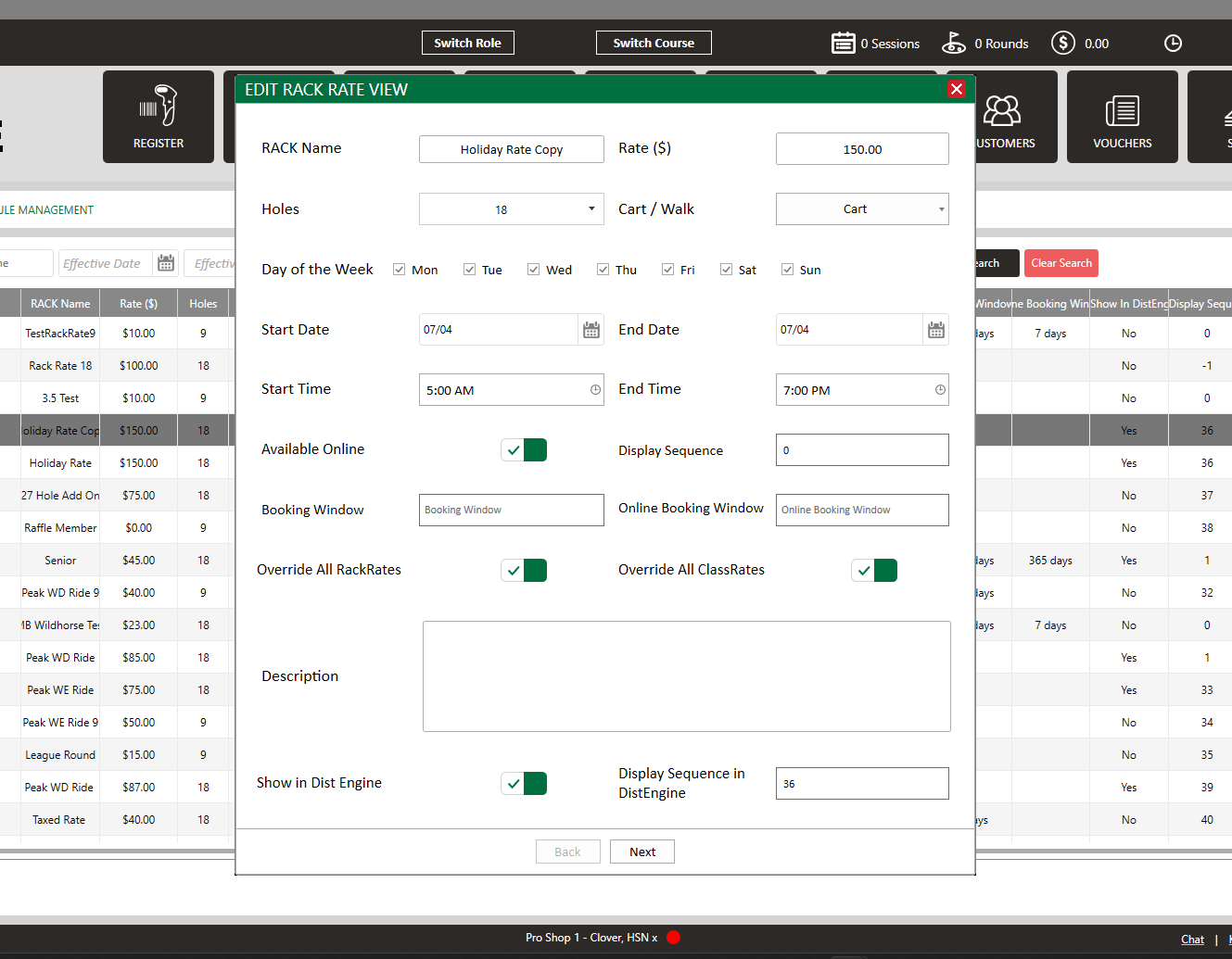Open the Vouchers tile icon
This screenshot has width=1232, height=959.
[1122, 111]
